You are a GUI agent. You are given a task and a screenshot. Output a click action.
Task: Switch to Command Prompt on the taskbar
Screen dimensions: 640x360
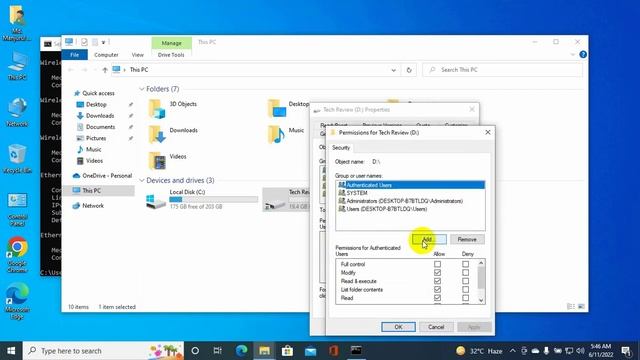[356, 351]
